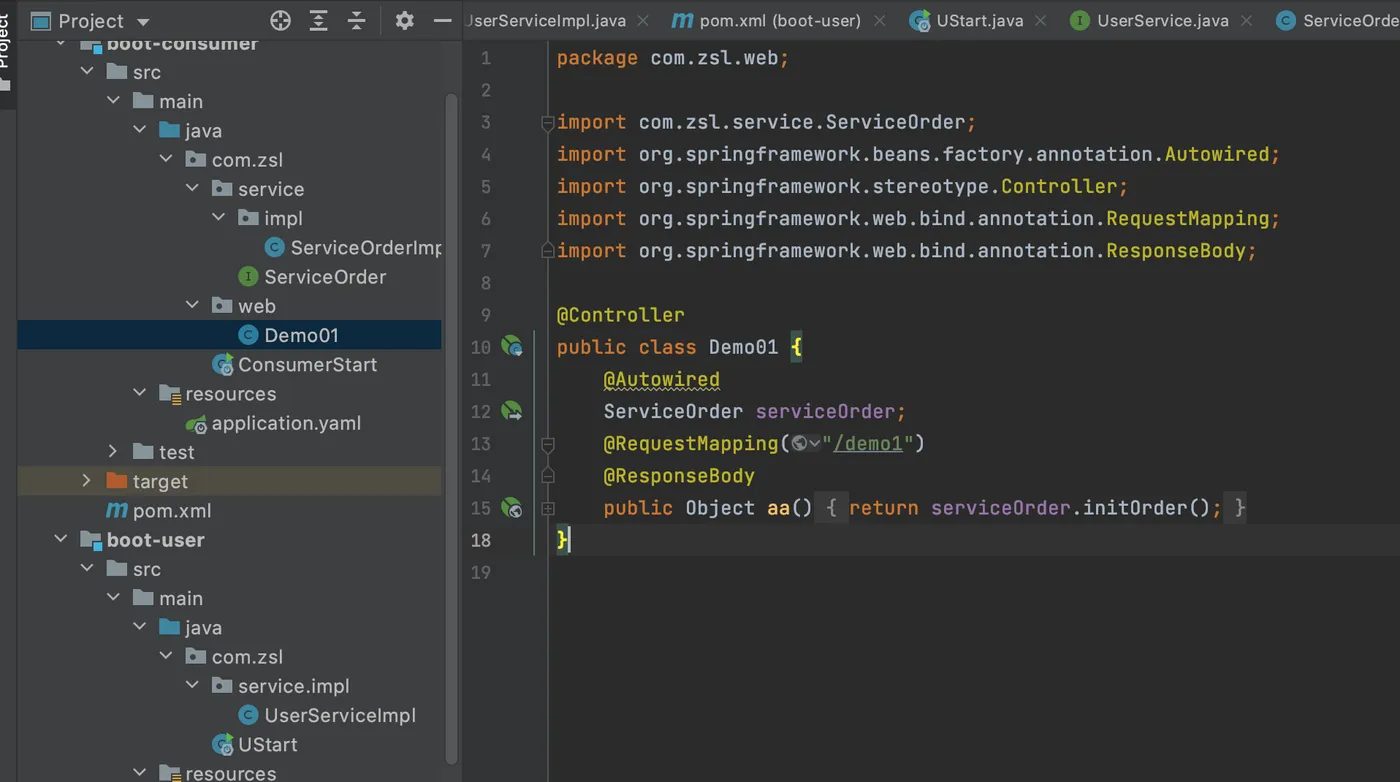Collapse the boot-consumer com.zsl package
This screenshot has height=782, width=1400.
(166, 159)
